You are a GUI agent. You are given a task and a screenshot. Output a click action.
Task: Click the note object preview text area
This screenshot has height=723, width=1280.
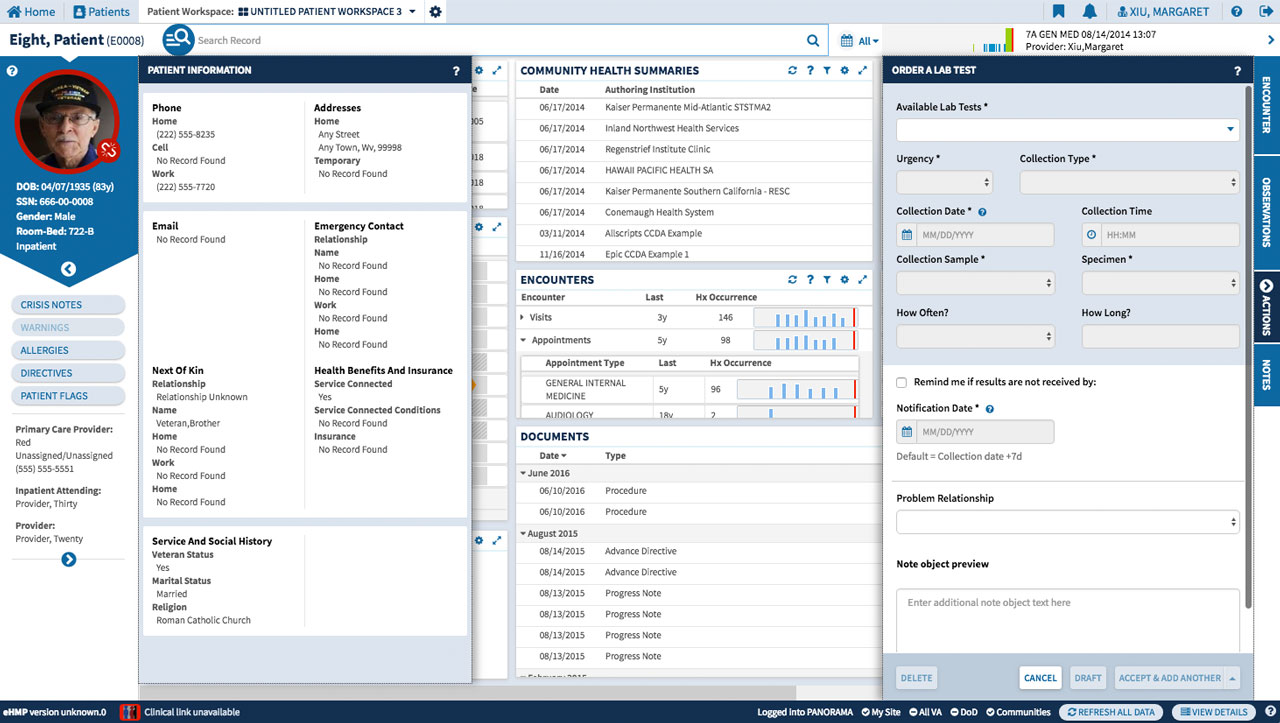[x=1068, y=621]
